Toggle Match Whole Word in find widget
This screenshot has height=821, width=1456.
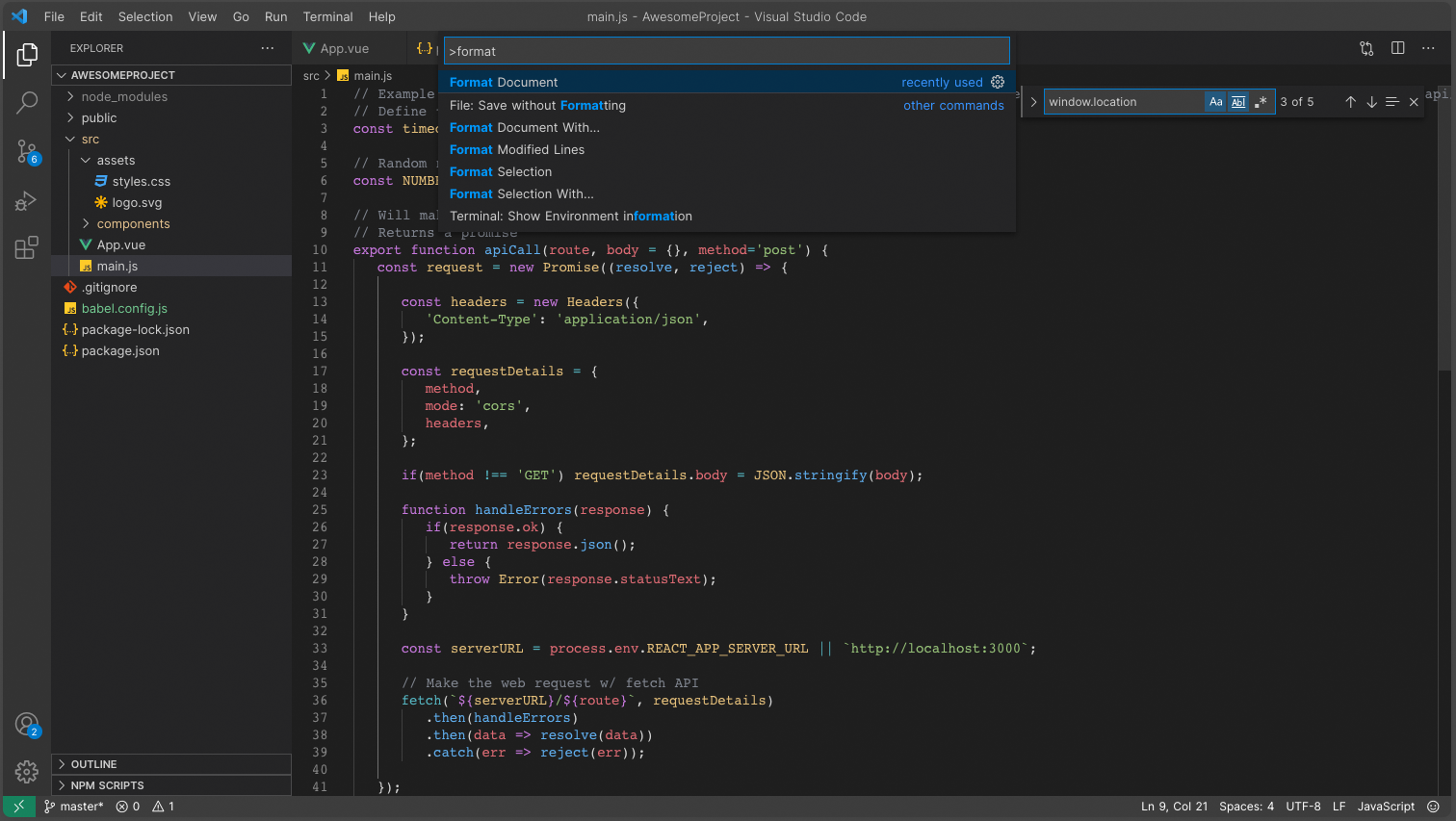[x=1238, y=102]
